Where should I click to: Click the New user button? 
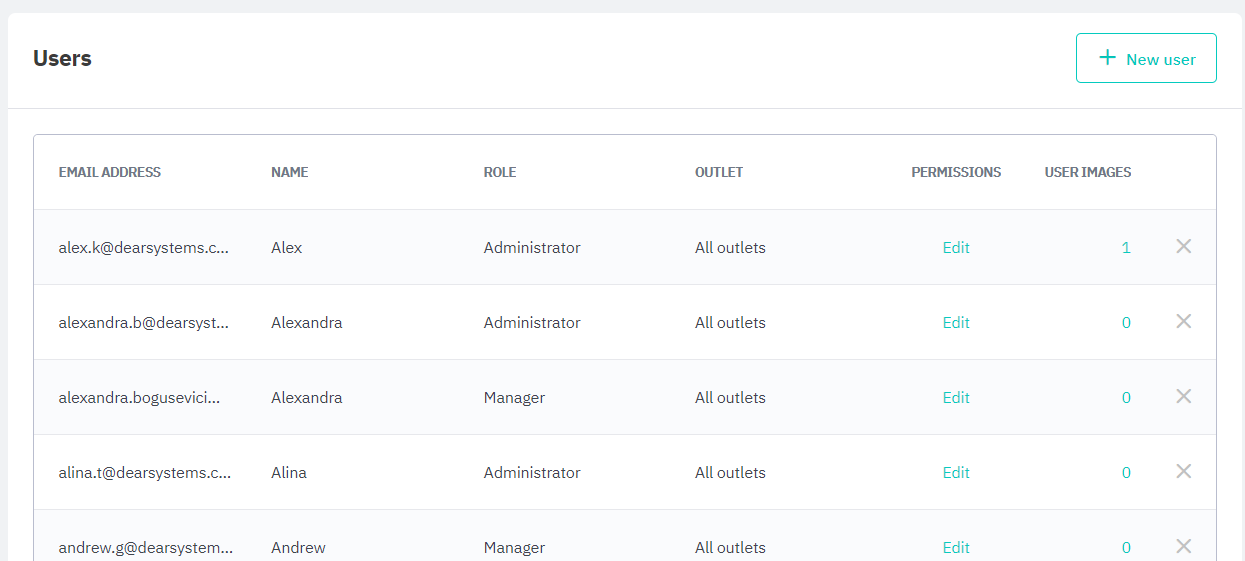[1146, 58]
